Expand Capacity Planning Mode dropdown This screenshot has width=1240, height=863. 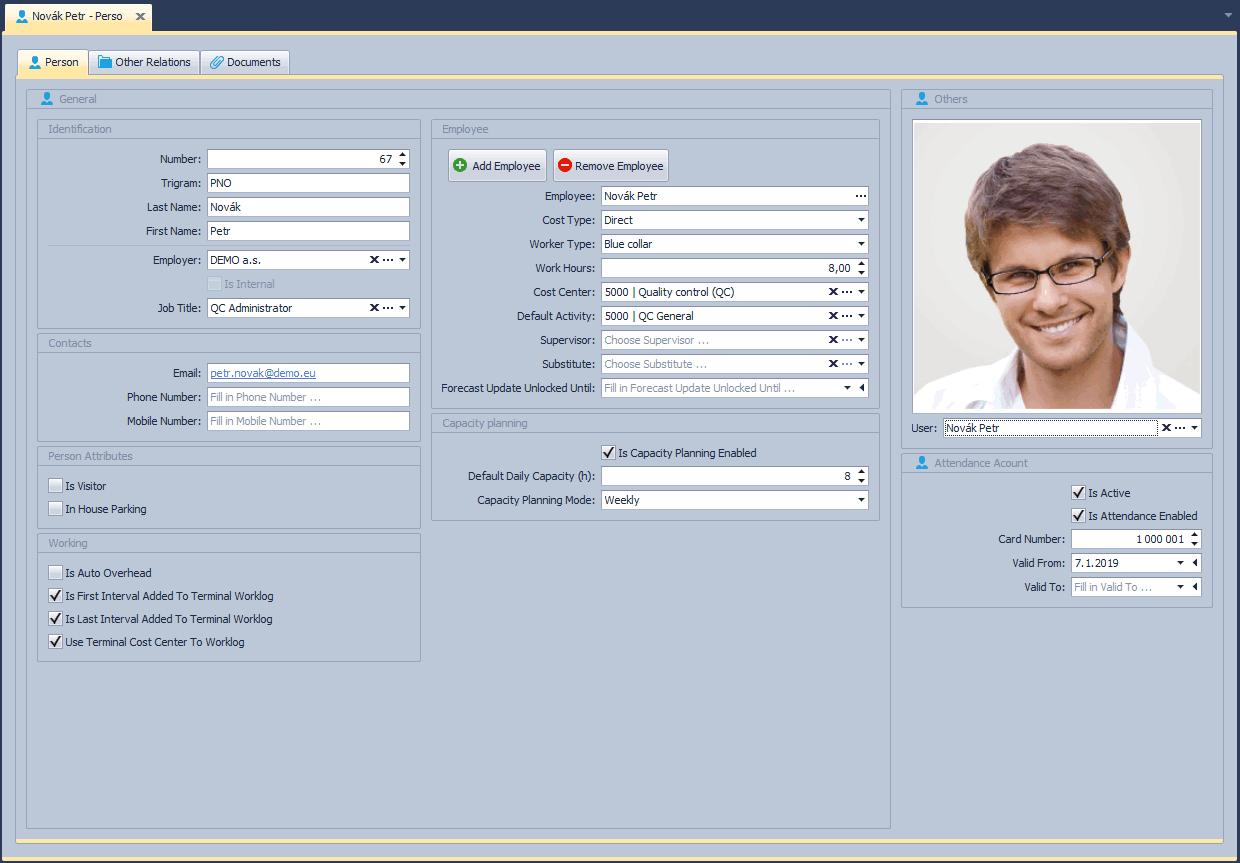[x=861, y=500]
